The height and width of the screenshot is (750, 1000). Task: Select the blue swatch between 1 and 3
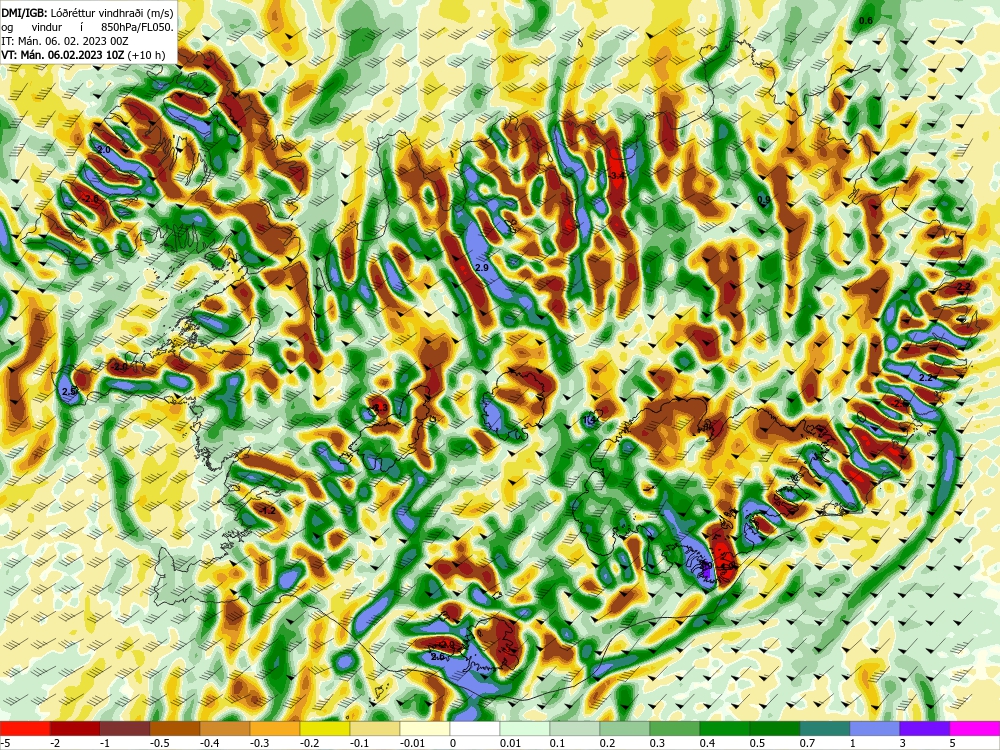coord(875,728)
